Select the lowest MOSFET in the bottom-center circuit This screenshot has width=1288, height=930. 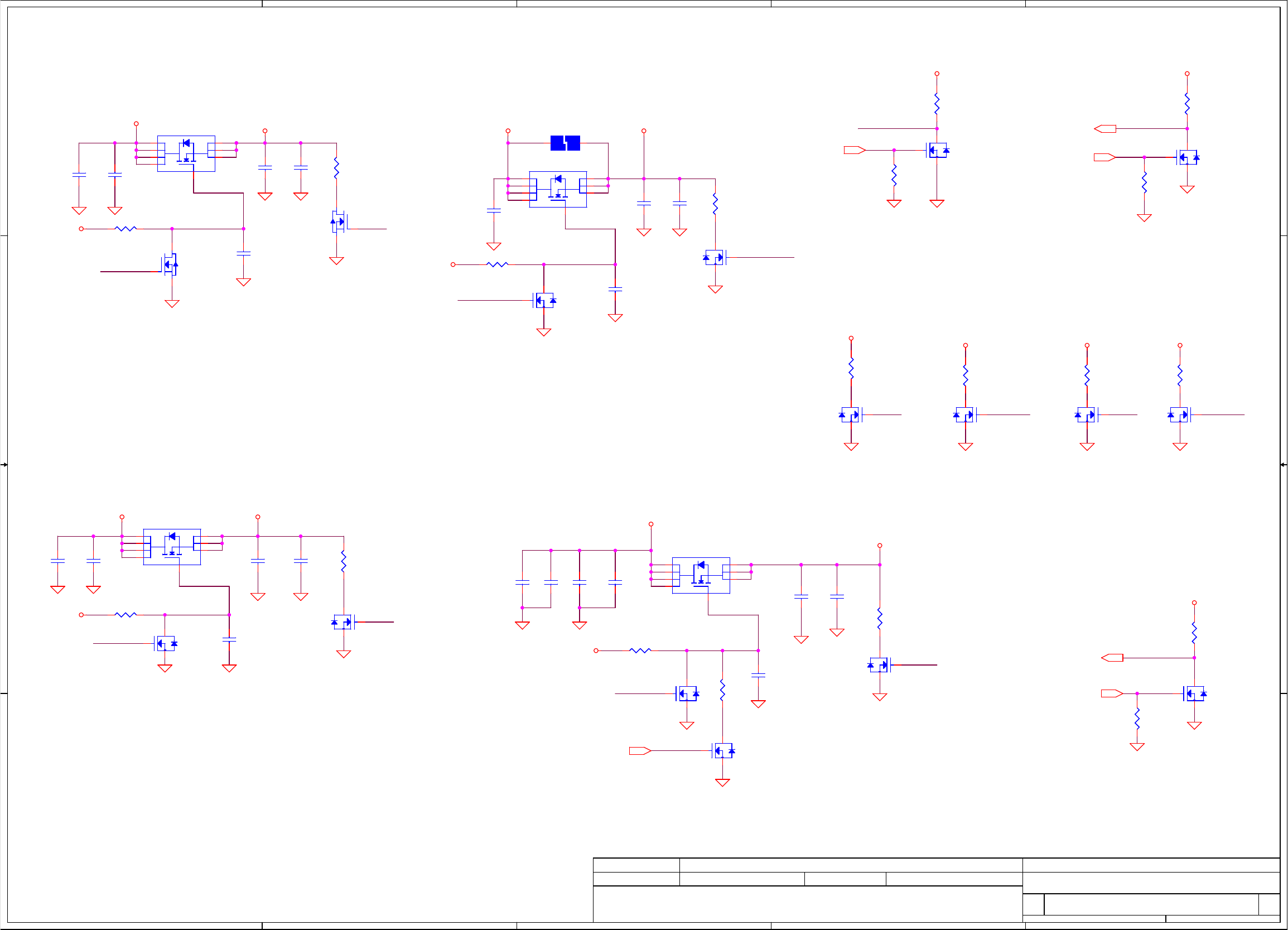tap(723, 751)
